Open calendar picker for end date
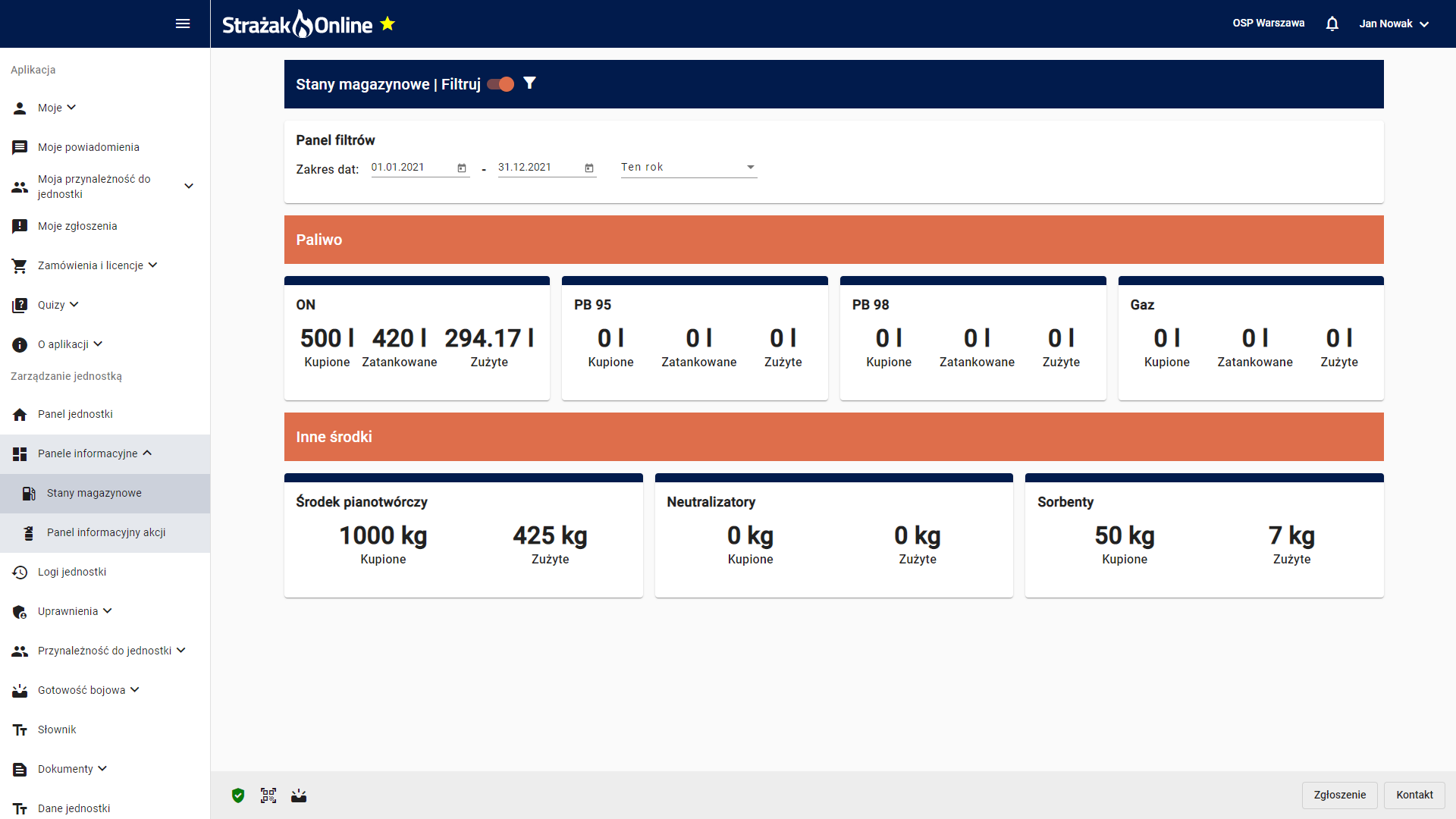 [589, 168]
